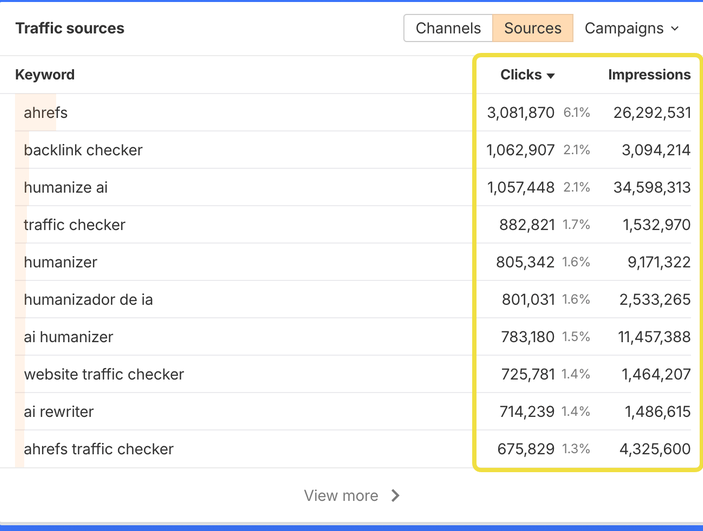Screen dimensions: 703x531
Task: Click the 714,239 clicks value
Action: click(x=527, y=412)
